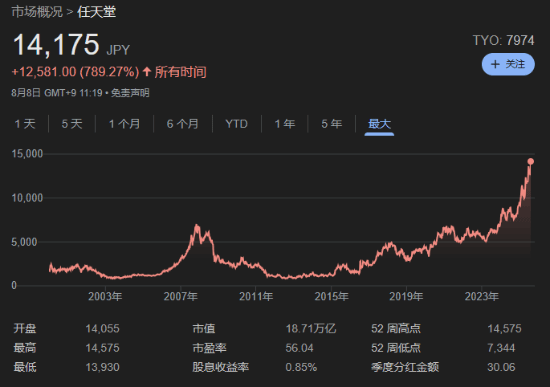Click the 最低 value 13,930
The width and height of the screenshot is (550, 387).
click(x=102, y=367)
